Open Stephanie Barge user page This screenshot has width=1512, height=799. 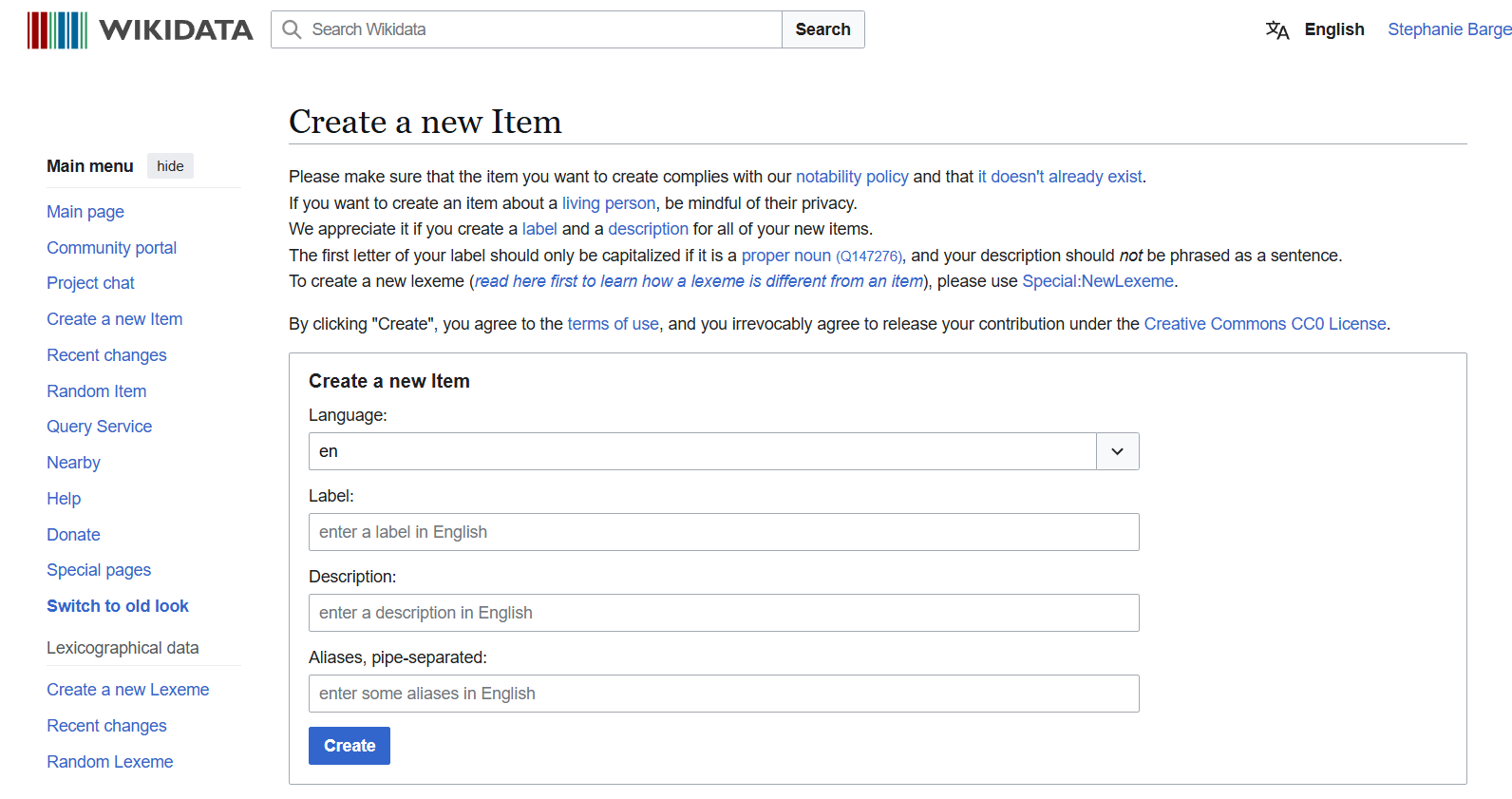point(1448,29)
